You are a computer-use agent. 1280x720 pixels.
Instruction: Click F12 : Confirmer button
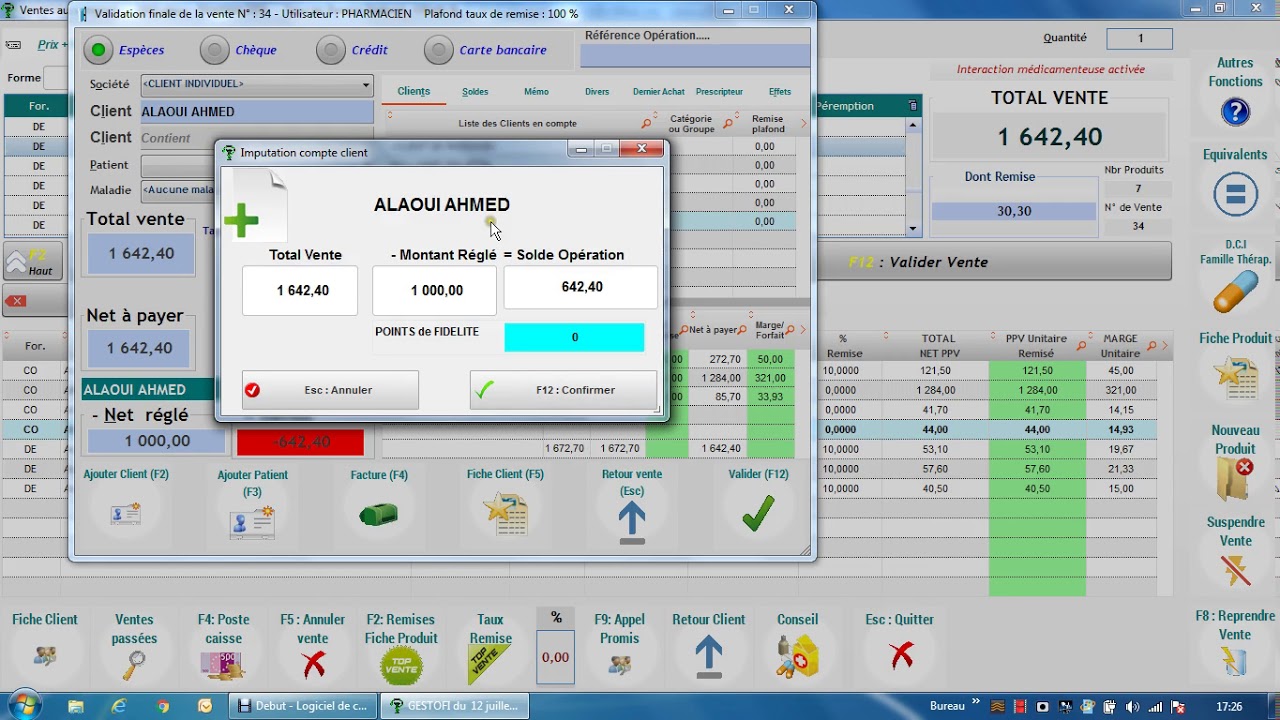(563, 390)
